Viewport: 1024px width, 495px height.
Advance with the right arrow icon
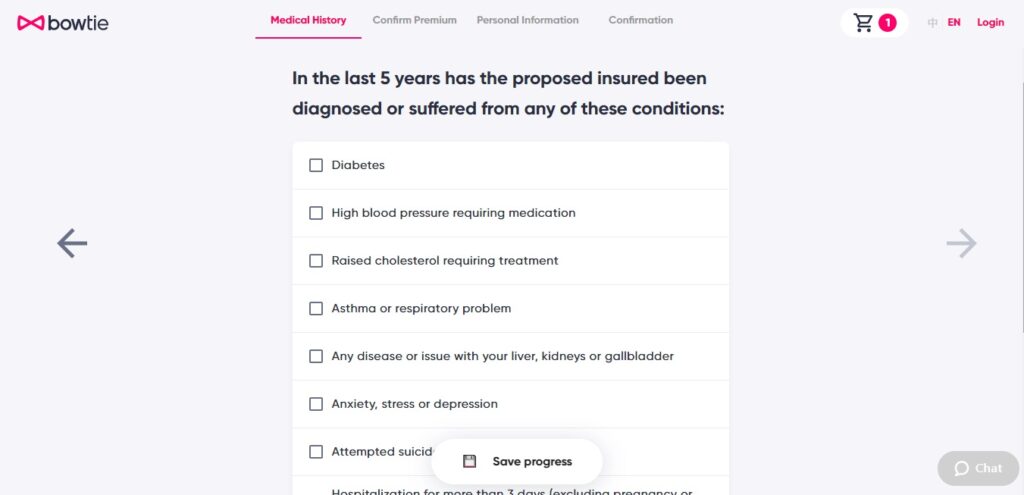click(x=961, y=243)
